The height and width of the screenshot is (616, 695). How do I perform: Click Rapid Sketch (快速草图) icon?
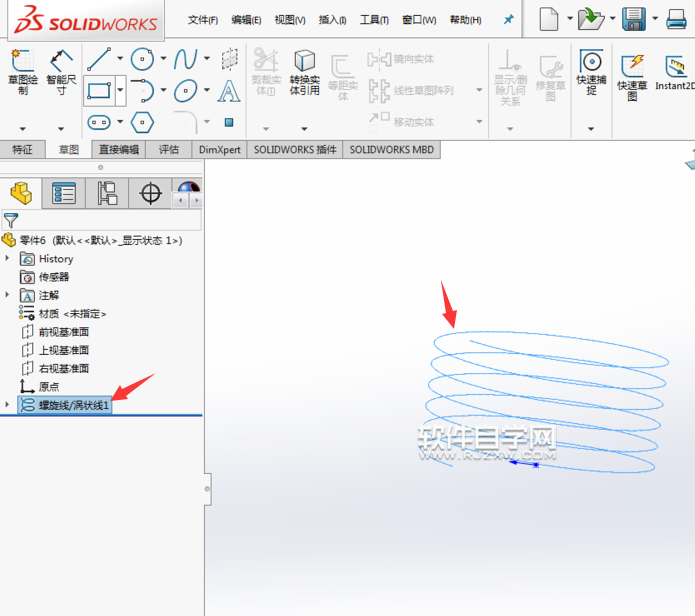pos(633,66)
